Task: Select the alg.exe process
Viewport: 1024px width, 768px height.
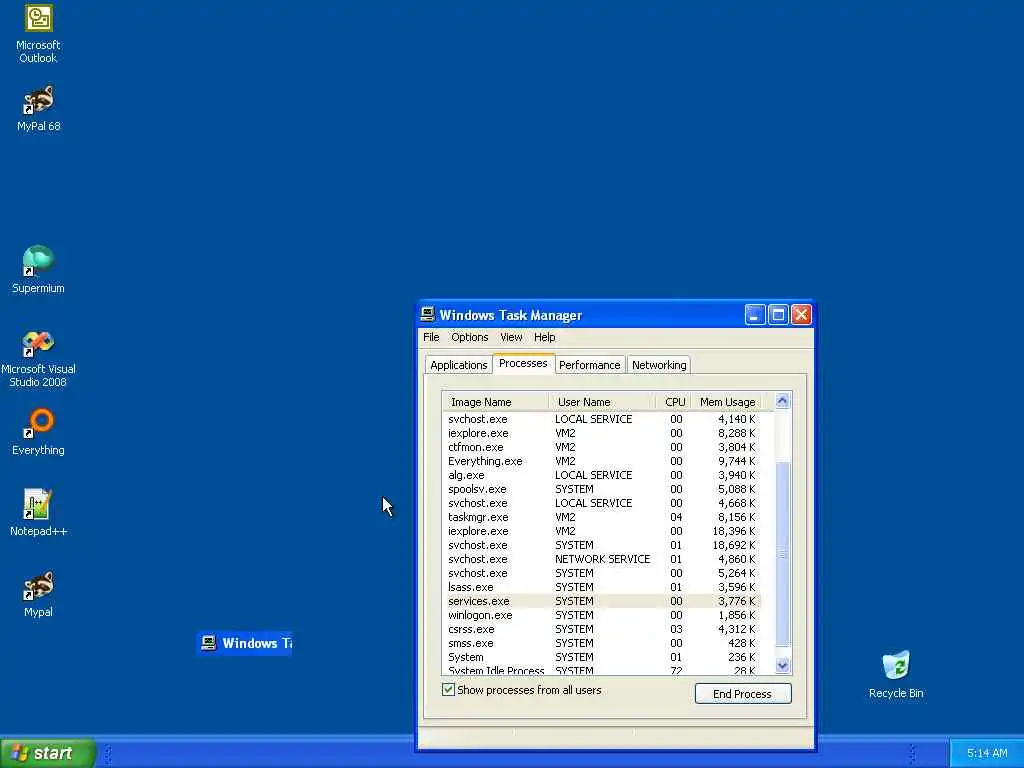Action: pyautogui.click(x=601, y=475)
